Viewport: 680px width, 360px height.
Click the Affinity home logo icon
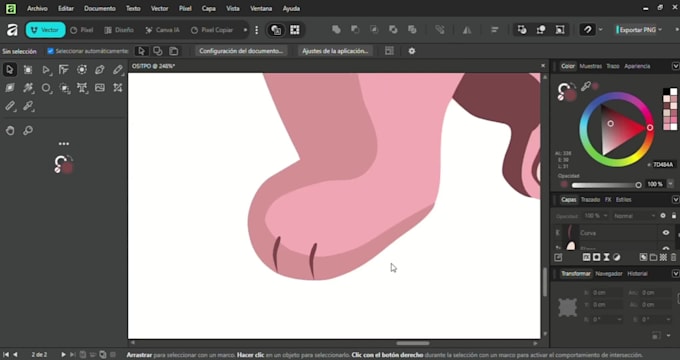(12, 30)
